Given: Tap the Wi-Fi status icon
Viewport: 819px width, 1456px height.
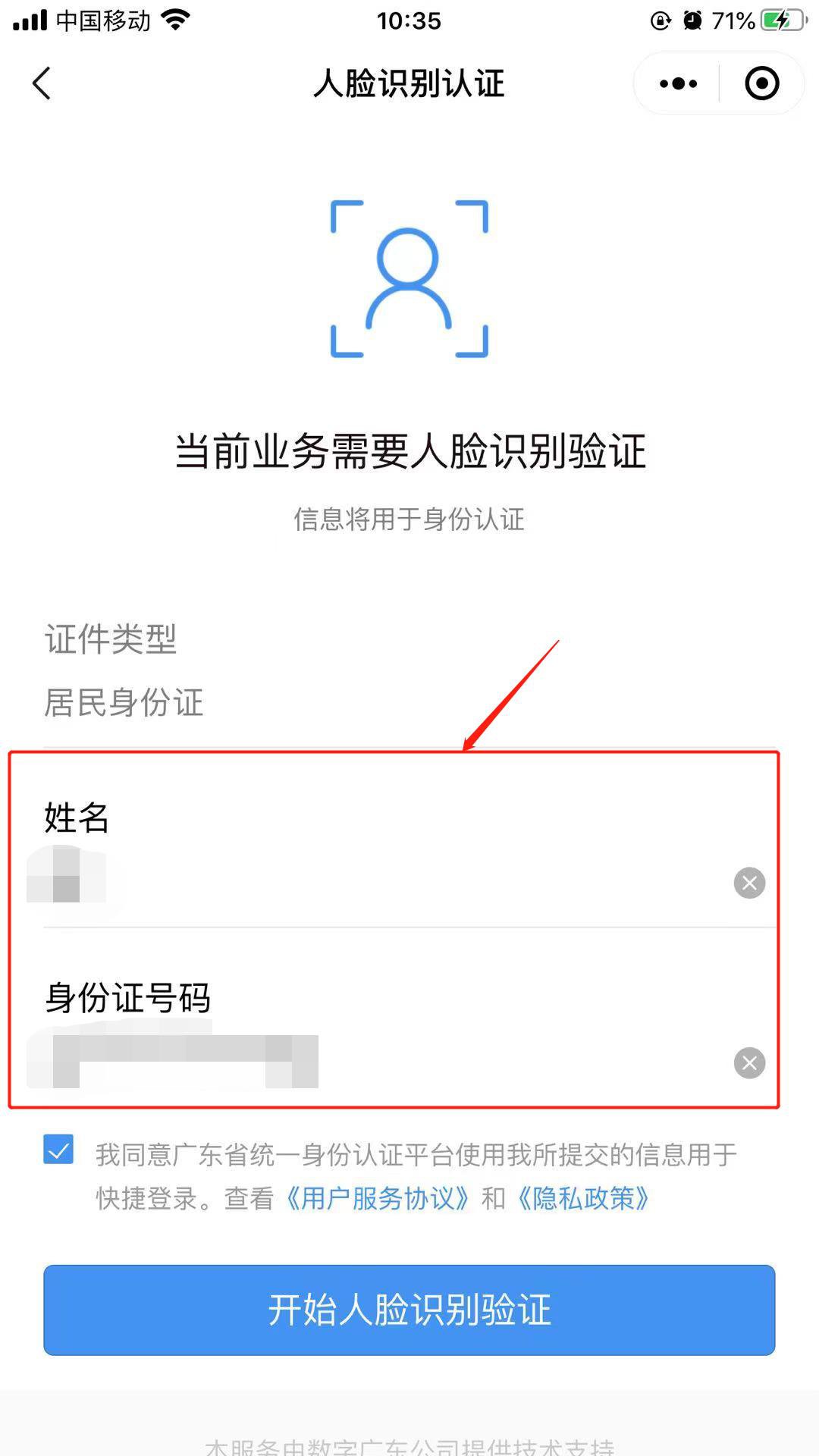Looking at the screenshot, I should point(176,20).
